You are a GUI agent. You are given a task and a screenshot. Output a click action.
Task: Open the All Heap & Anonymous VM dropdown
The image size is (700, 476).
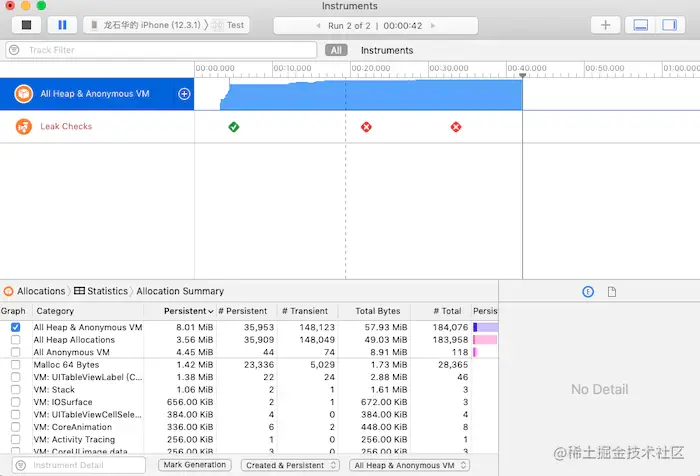(x=409, y=465)
